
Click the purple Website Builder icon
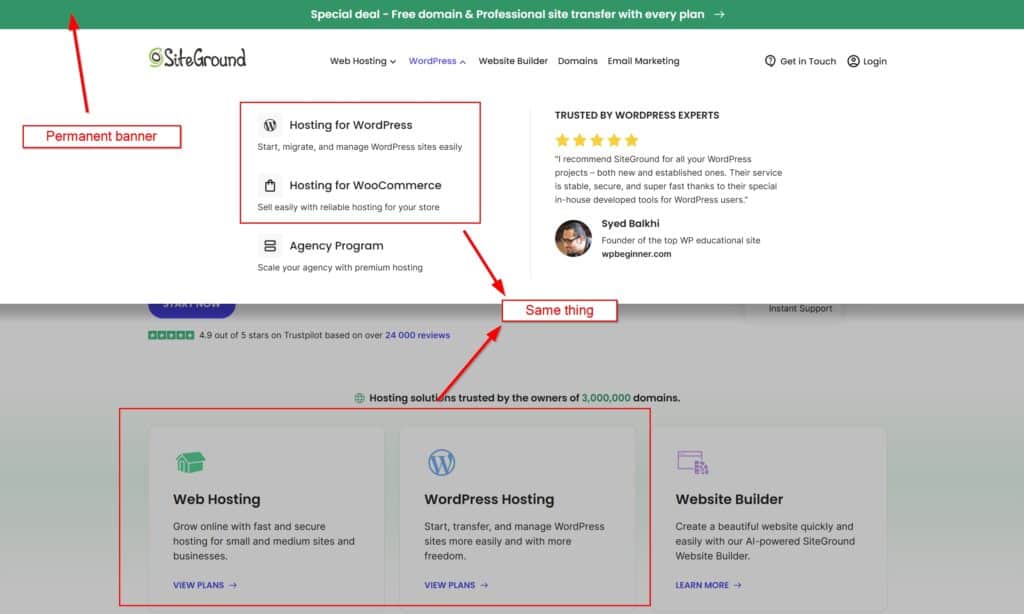[692, 462]
